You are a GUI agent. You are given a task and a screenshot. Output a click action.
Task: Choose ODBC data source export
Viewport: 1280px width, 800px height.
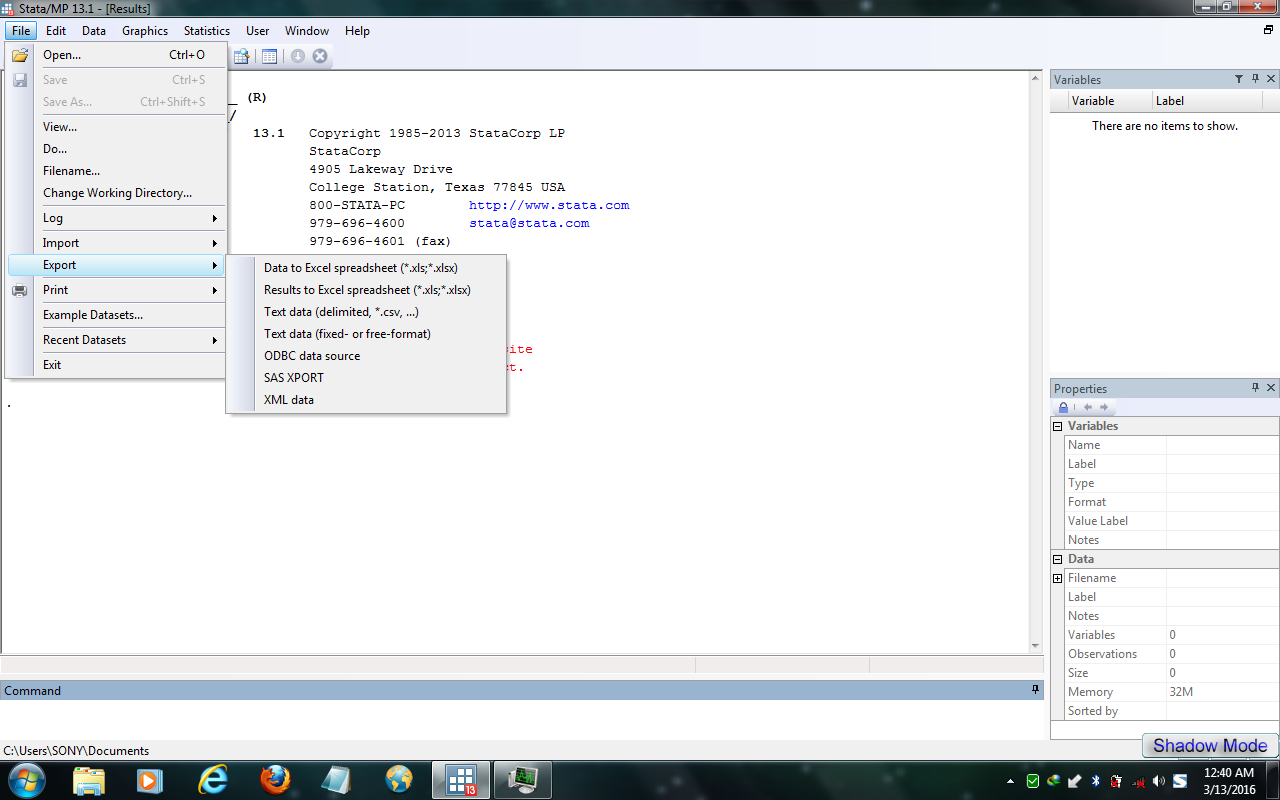tap(366, 356)
